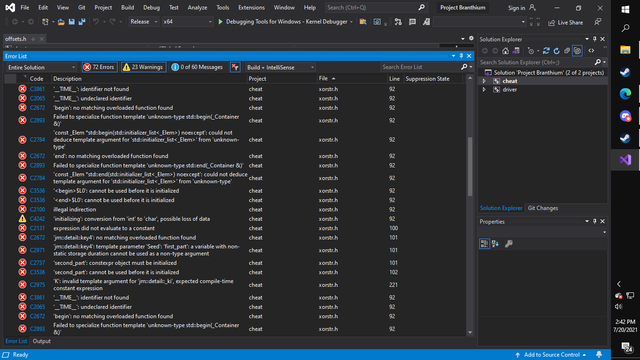Open the Build + IntelliSense dropdown
Screen dimensions: 640x360
pos(280,67)
